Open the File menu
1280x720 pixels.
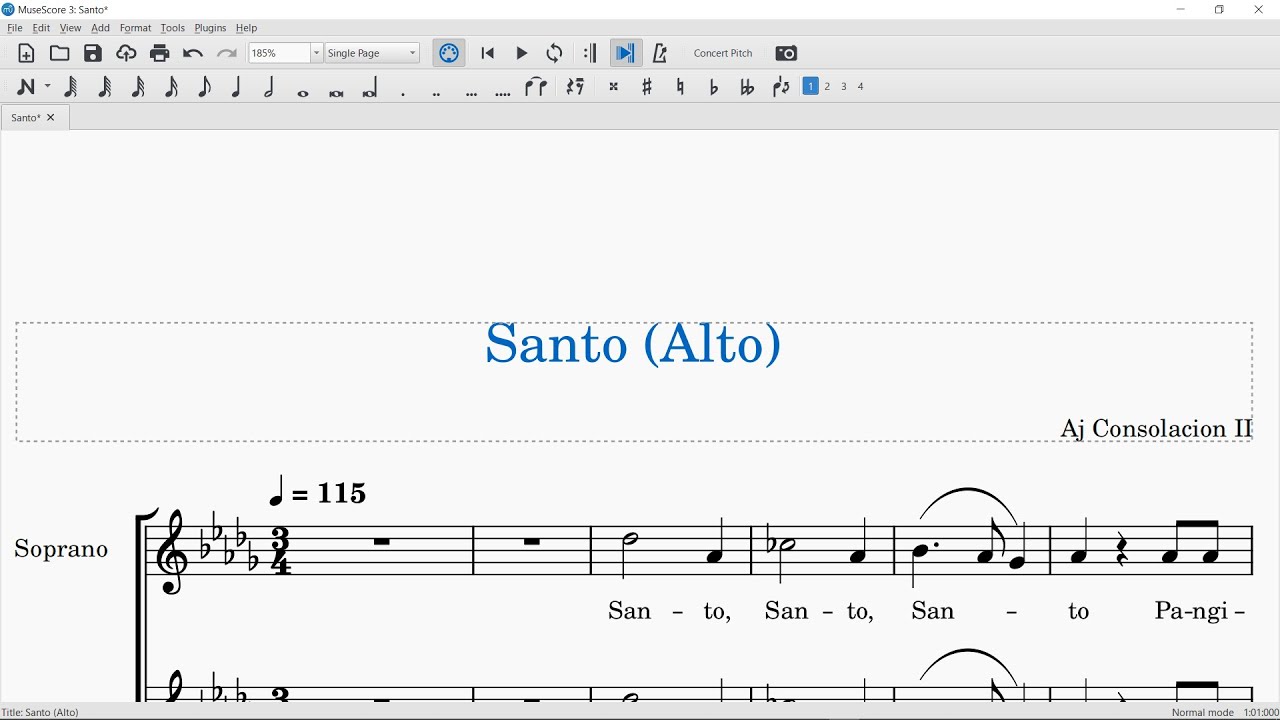(14, 28)
